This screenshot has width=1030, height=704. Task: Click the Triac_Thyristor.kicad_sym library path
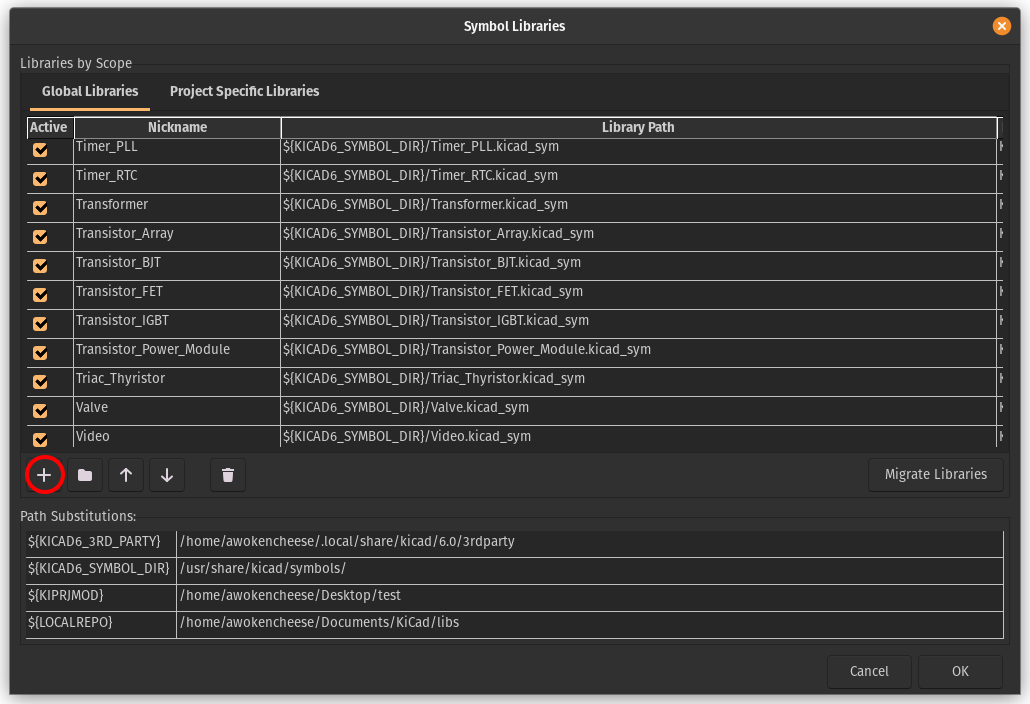638,381
